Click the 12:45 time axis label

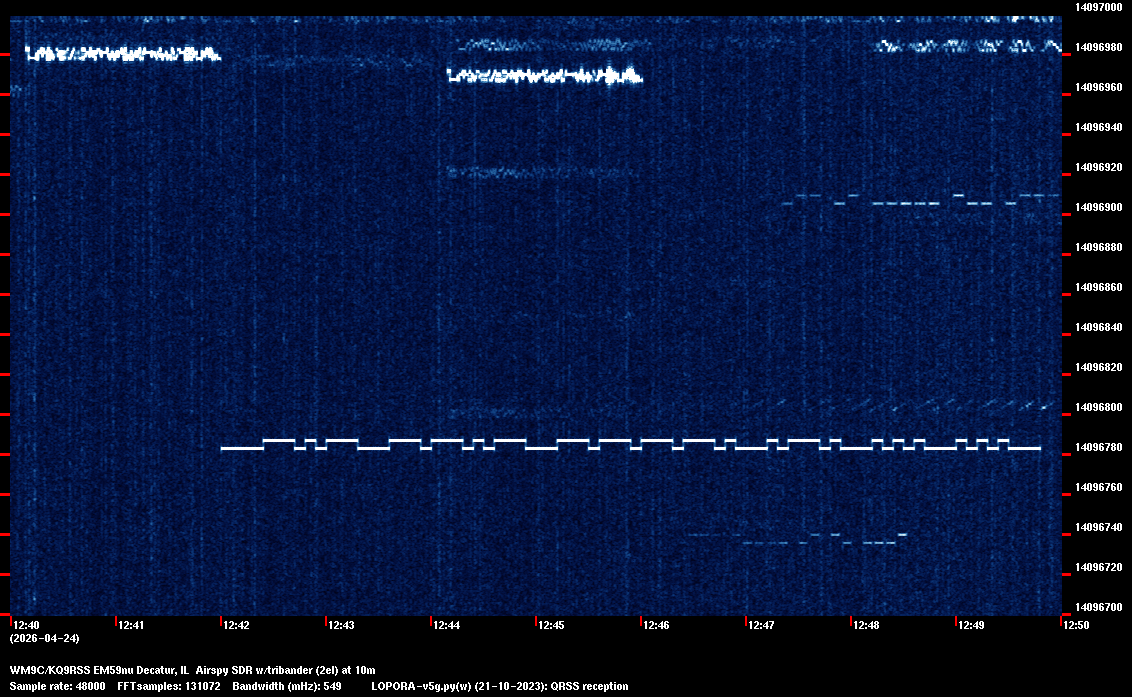pos(551,625)
